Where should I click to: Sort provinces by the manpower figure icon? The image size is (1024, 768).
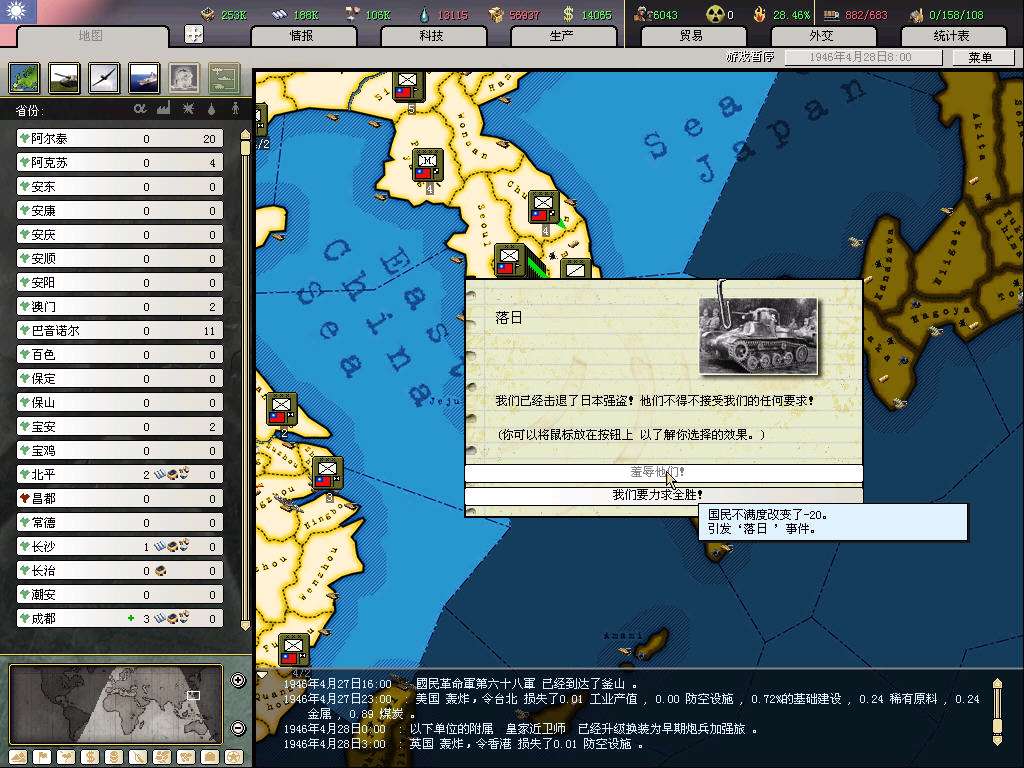pyautogui.click(x=236, y=109)
